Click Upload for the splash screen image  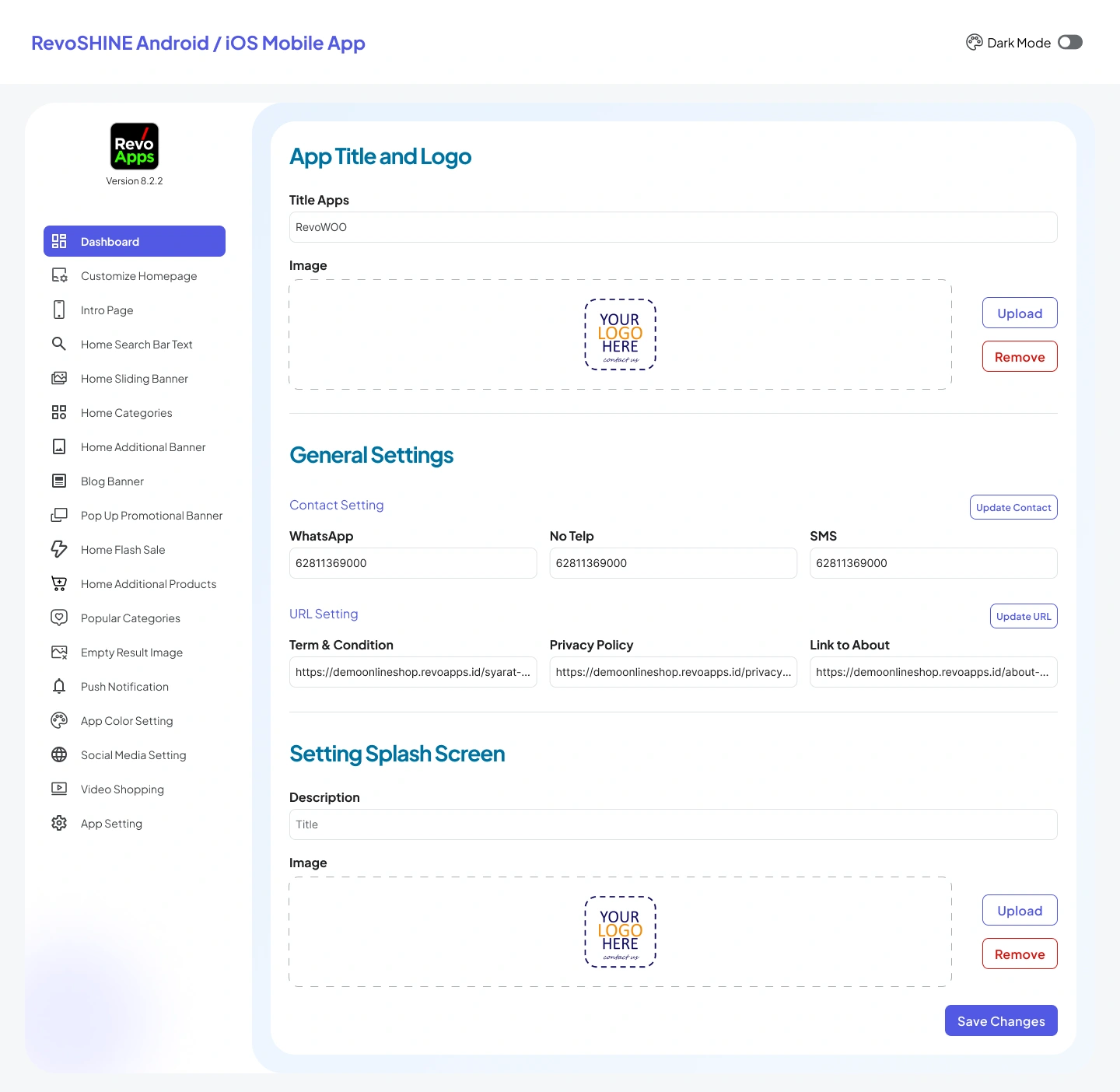point(1020,910)
